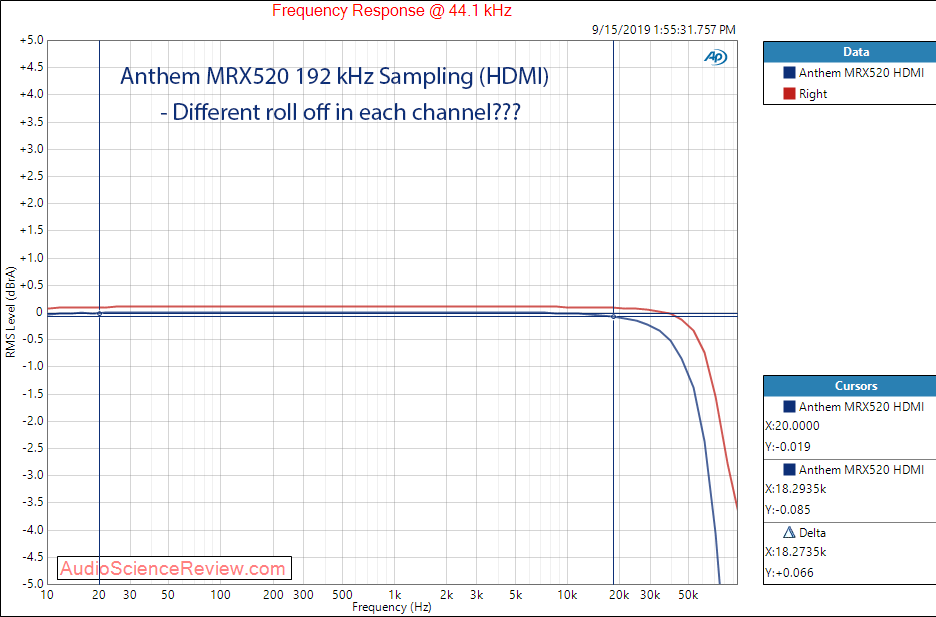Click the cursor point marker at 20 Hz
The width and height of the screenshot is (936, 617).
pyautogui.click(x=99, y=313)
